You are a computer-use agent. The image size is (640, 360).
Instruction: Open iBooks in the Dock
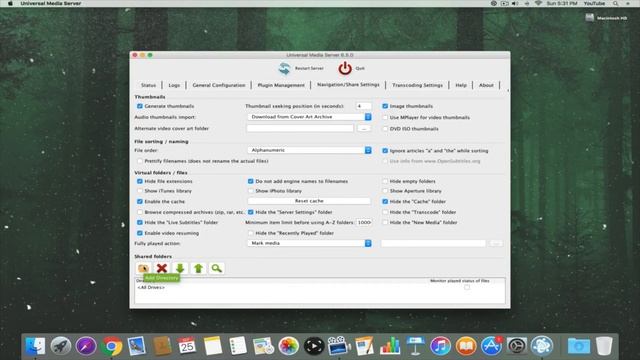(x=466, y=346)
